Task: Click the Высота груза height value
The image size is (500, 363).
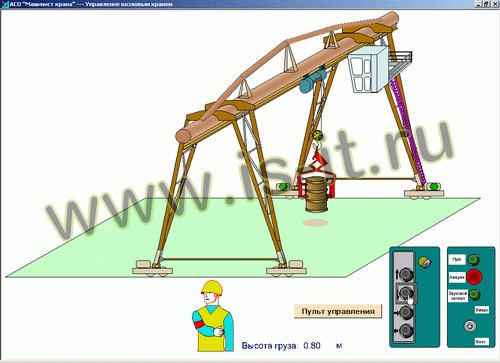Action: pos(312,346)
